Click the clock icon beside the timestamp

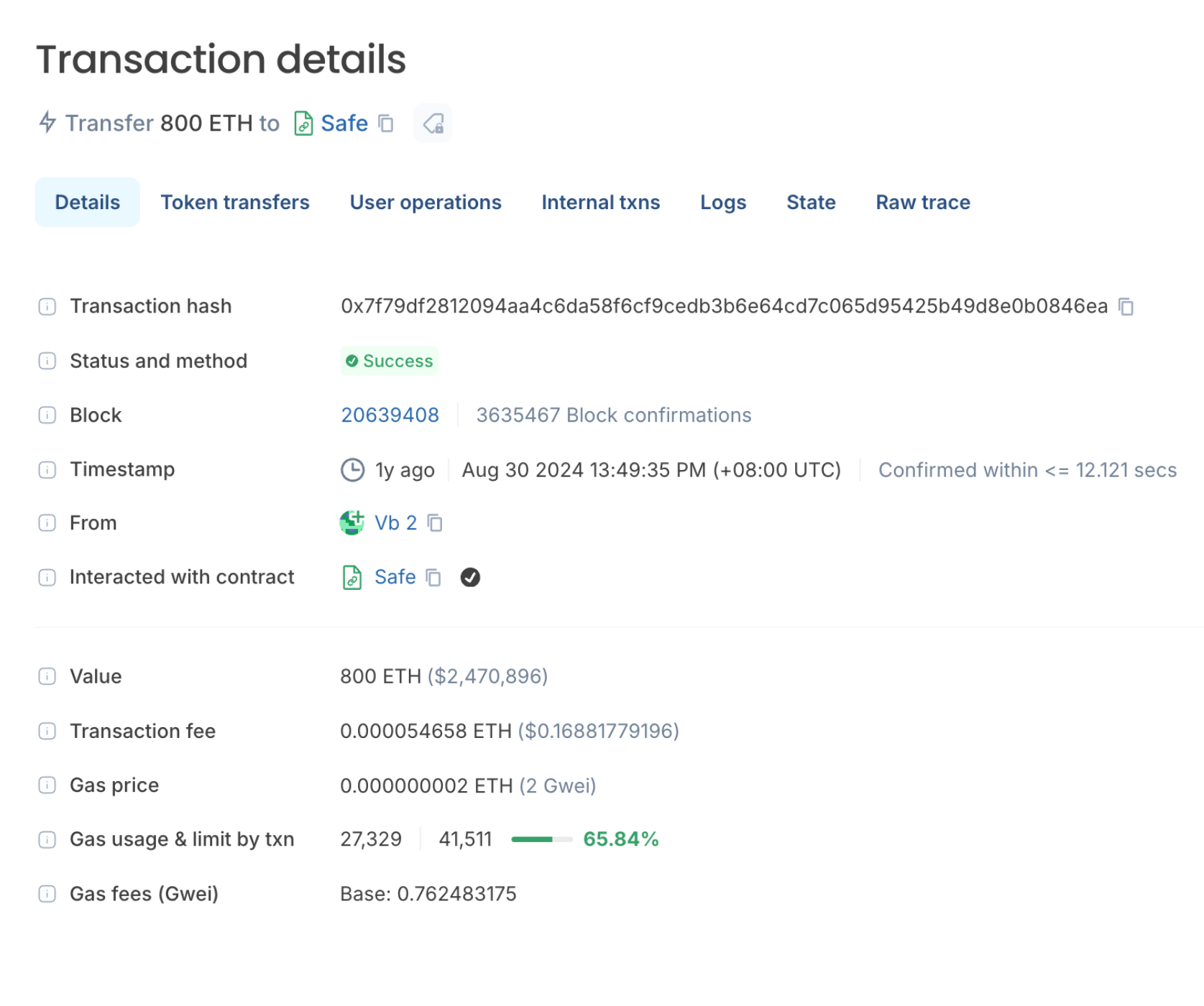click(351, 470)
